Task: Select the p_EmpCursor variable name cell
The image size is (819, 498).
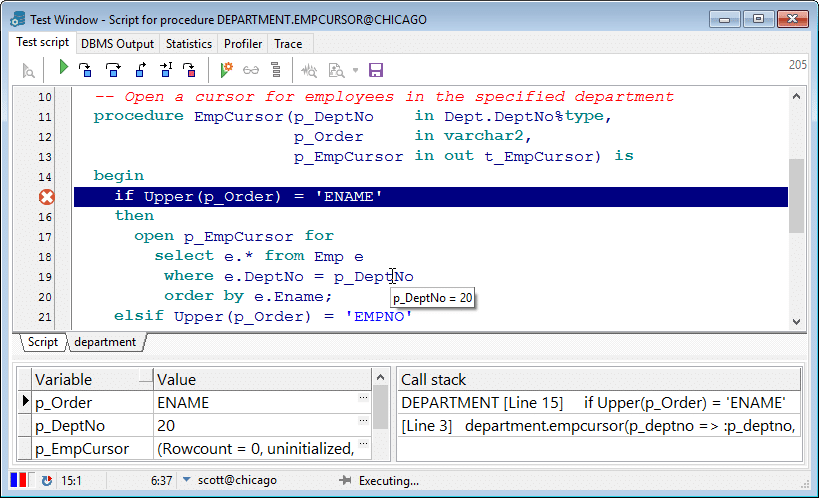Action: click(92, 448)
